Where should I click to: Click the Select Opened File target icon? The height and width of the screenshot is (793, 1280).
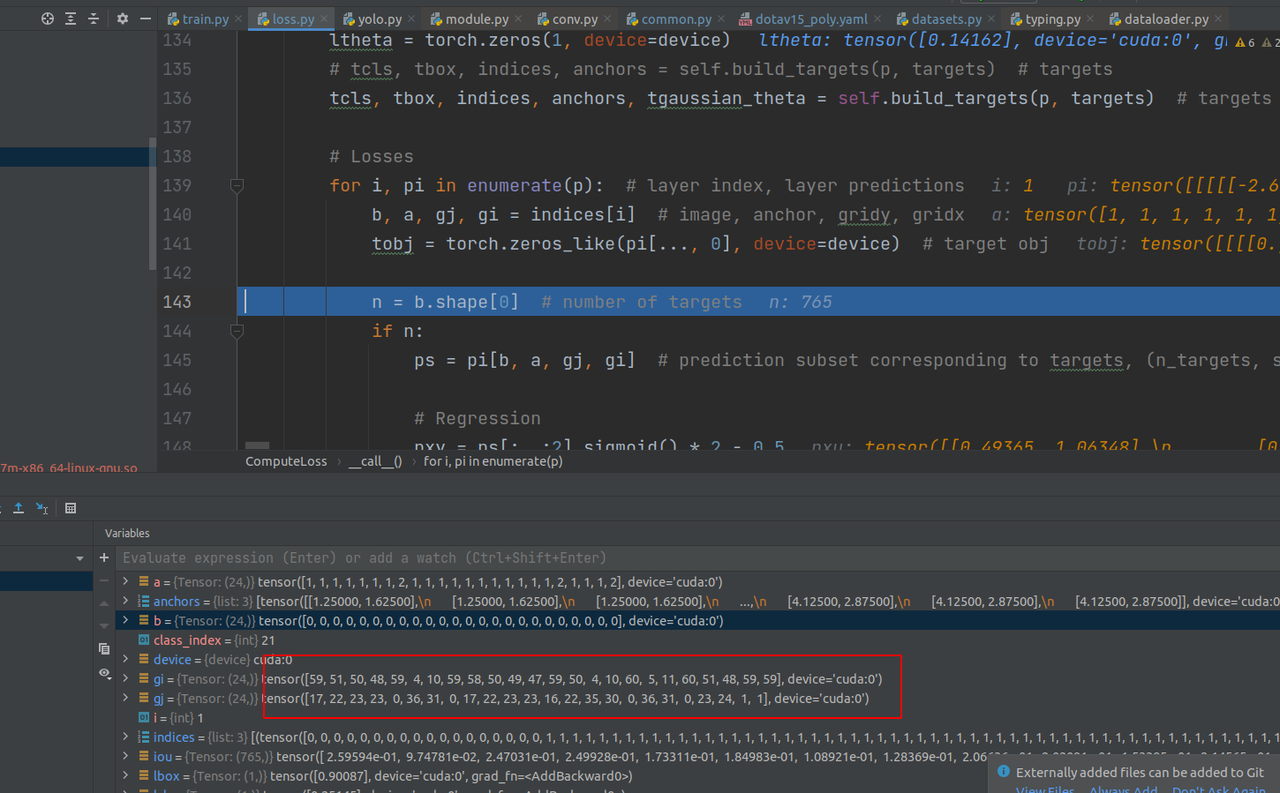coord(48,19)
